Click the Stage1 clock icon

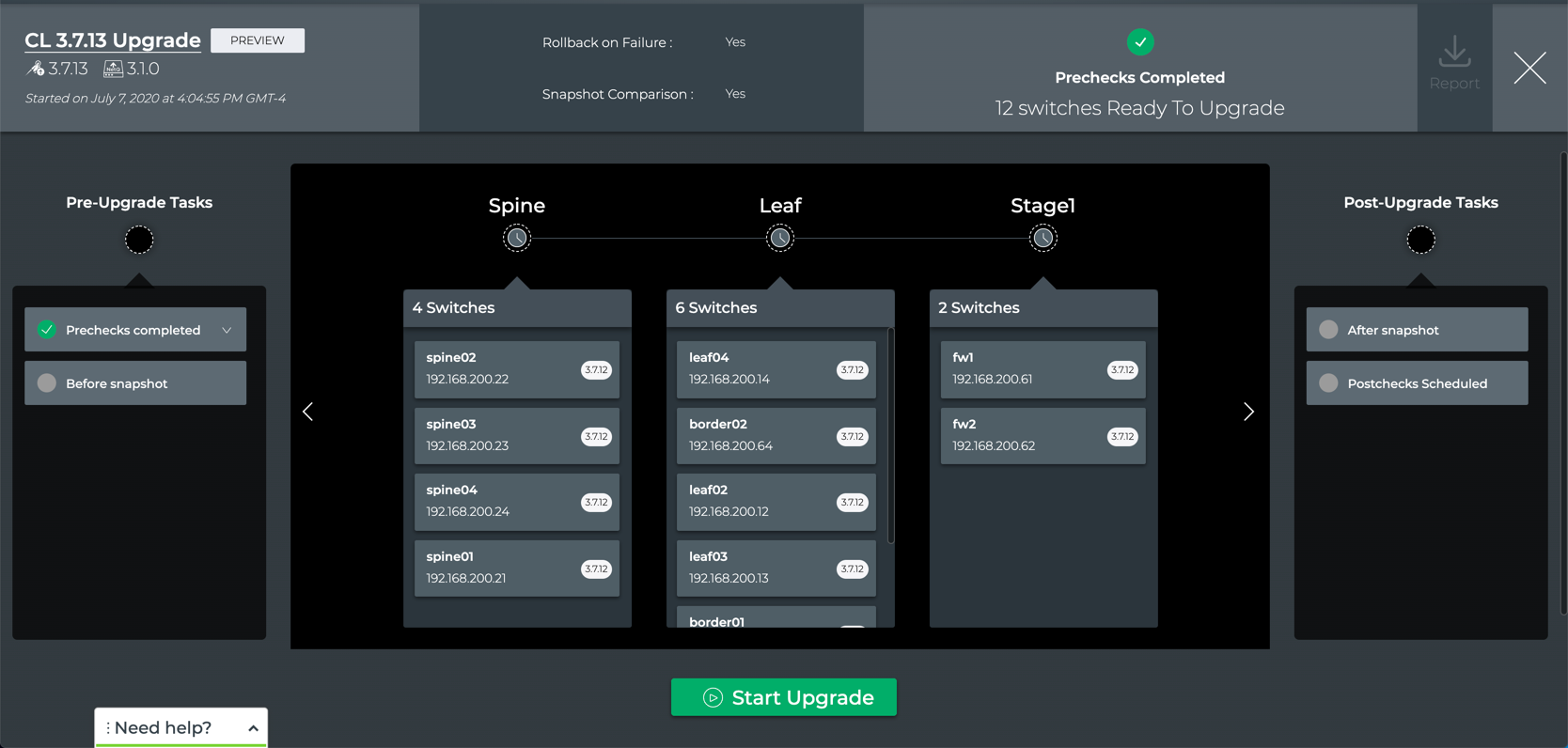pyautogui.click(x=1043, y=239)
